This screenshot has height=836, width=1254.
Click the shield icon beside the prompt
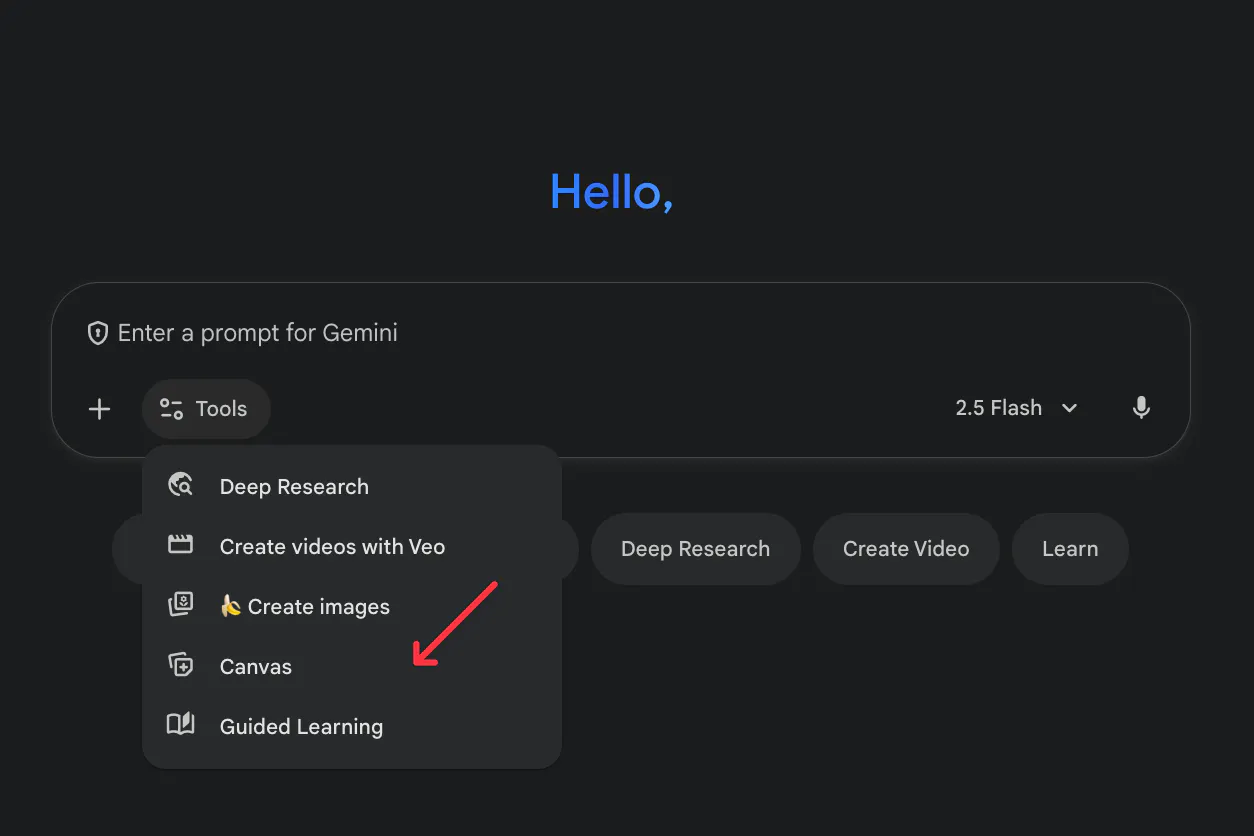[98, 333]
